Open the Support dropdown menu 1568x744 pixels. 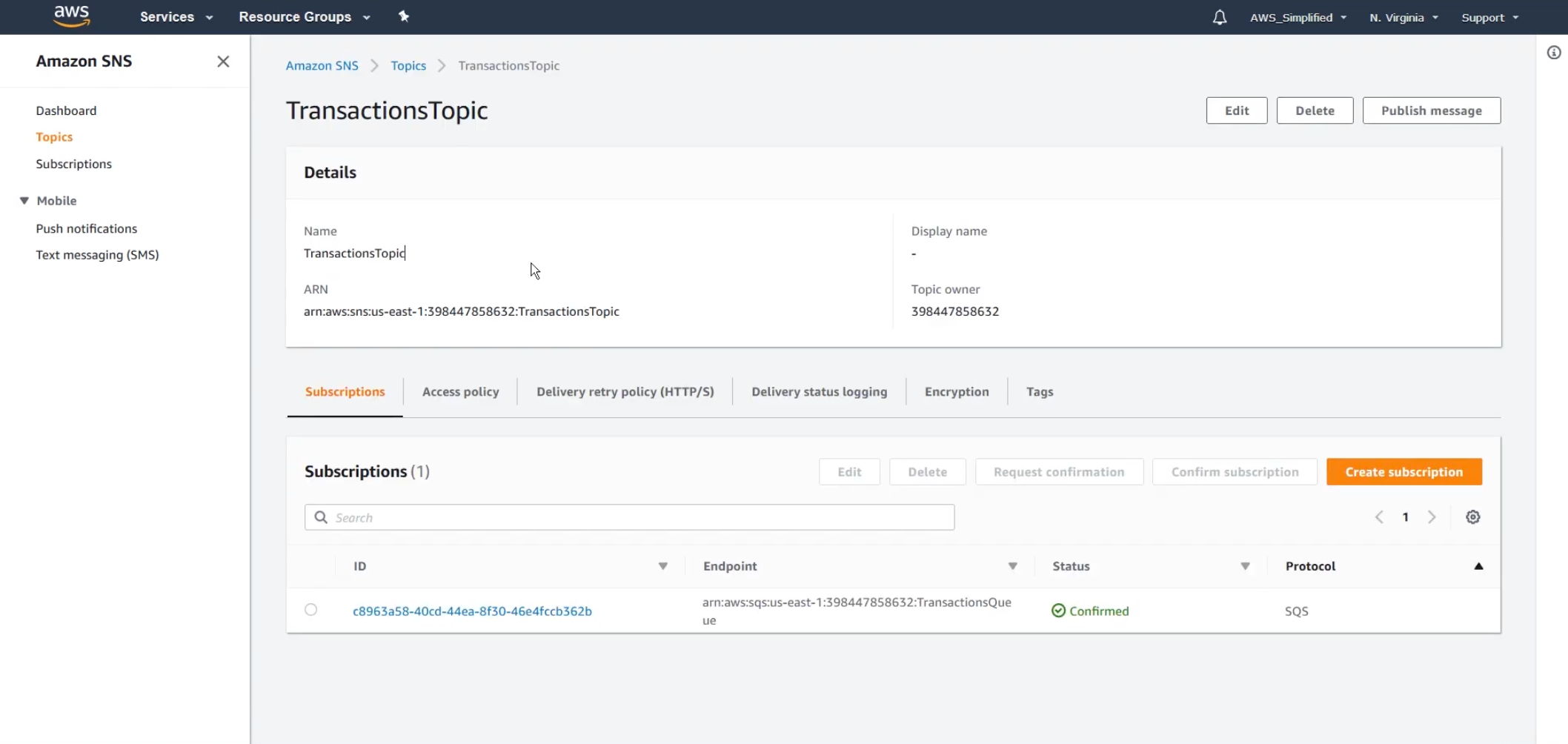coord(1489,18)
